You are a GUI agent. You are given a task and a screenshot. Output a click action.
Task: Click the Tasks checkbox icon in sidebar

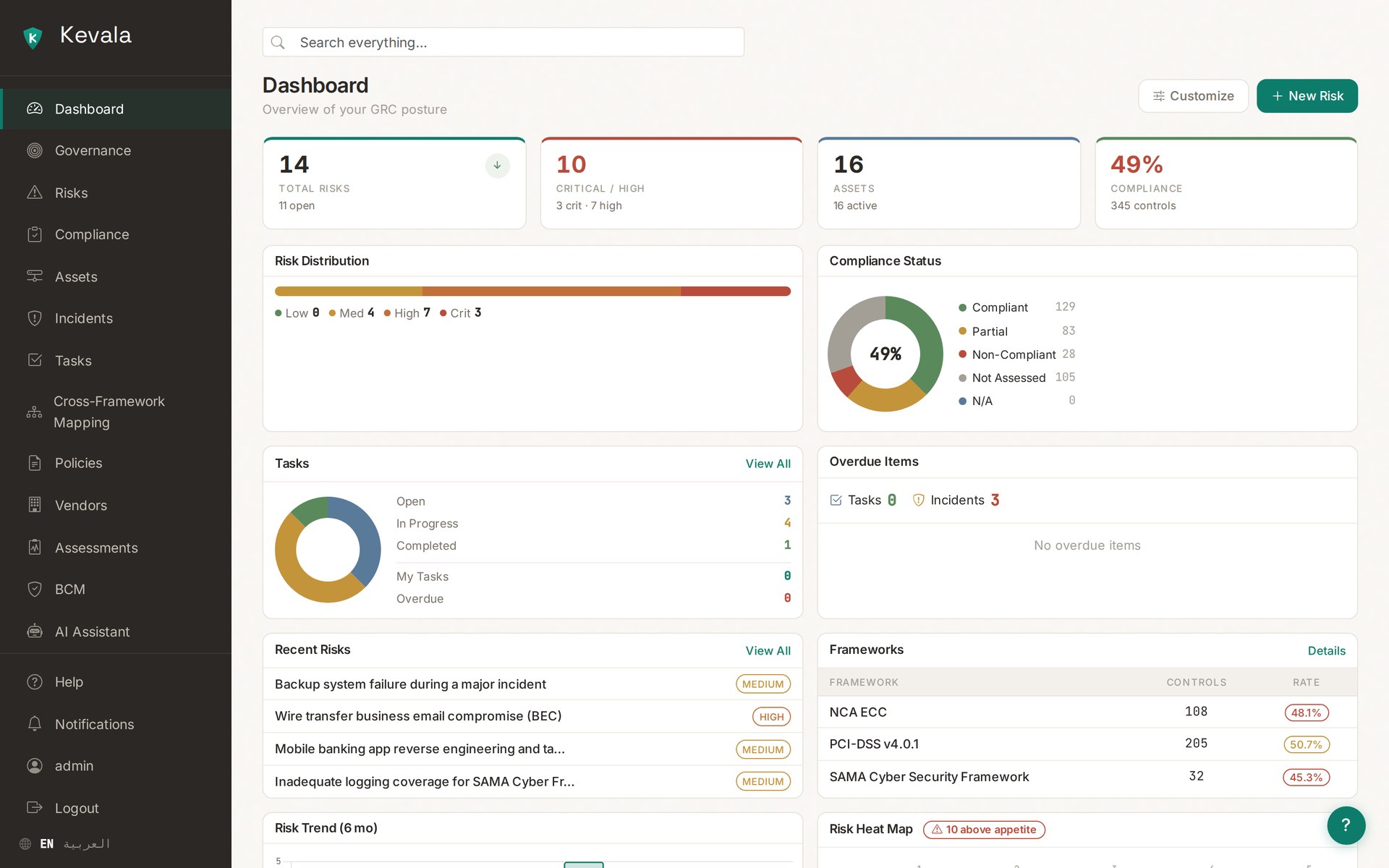[35, 360]
